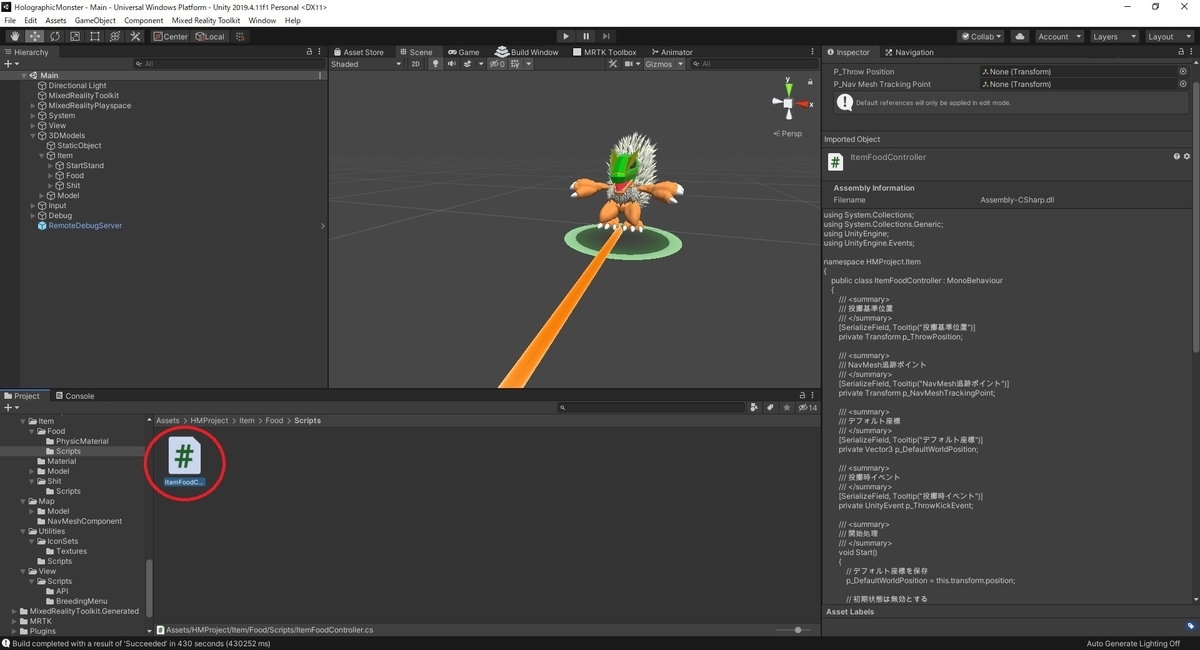Open the GameObject menu
1200x650 pixels.
(95, 20)
